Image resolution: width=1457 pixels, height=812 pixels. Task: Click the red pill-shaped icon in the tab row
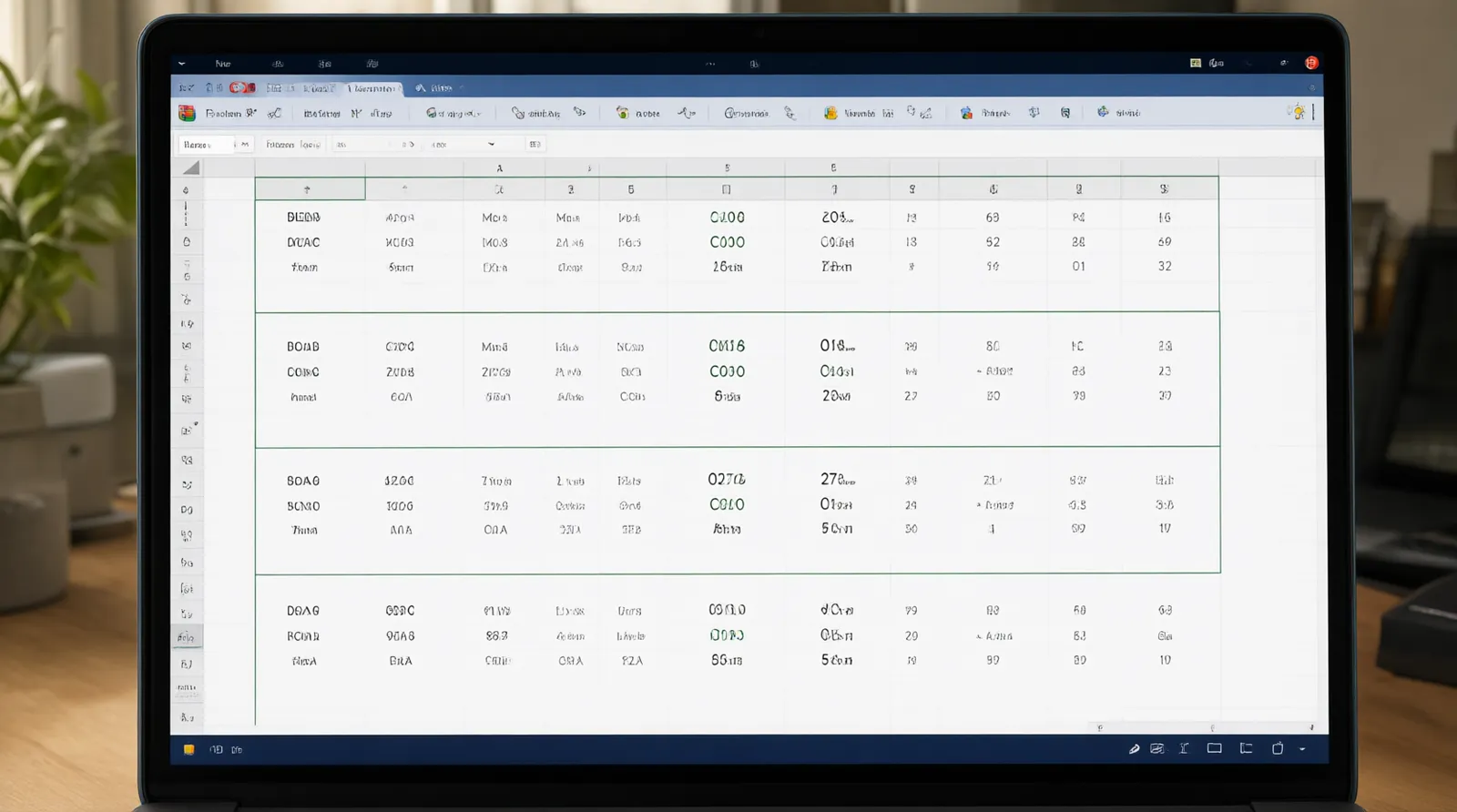click(242, 87)
